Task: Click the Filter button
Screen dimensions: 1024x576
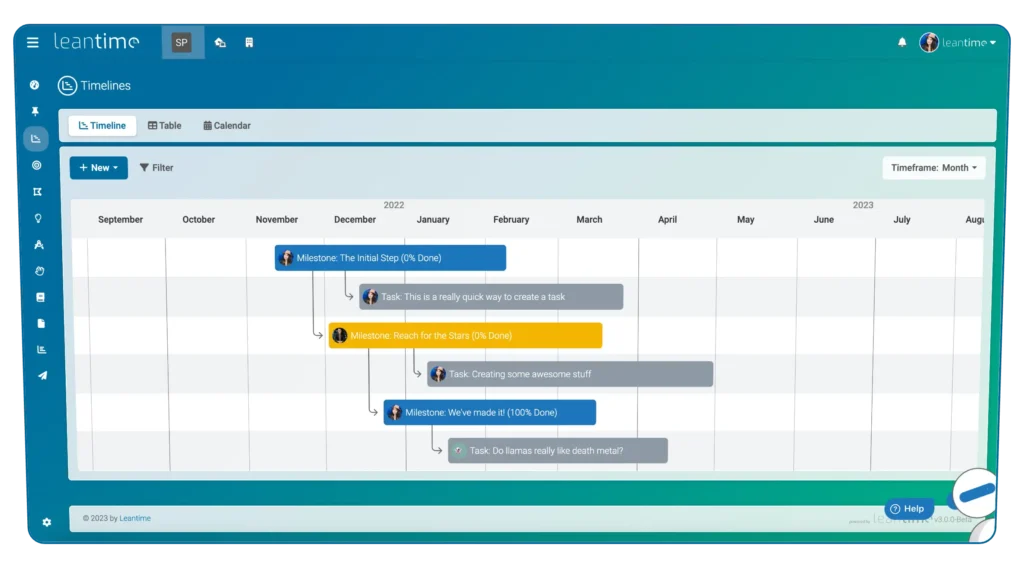Action: pyautogui.click(x=157, y=168)
